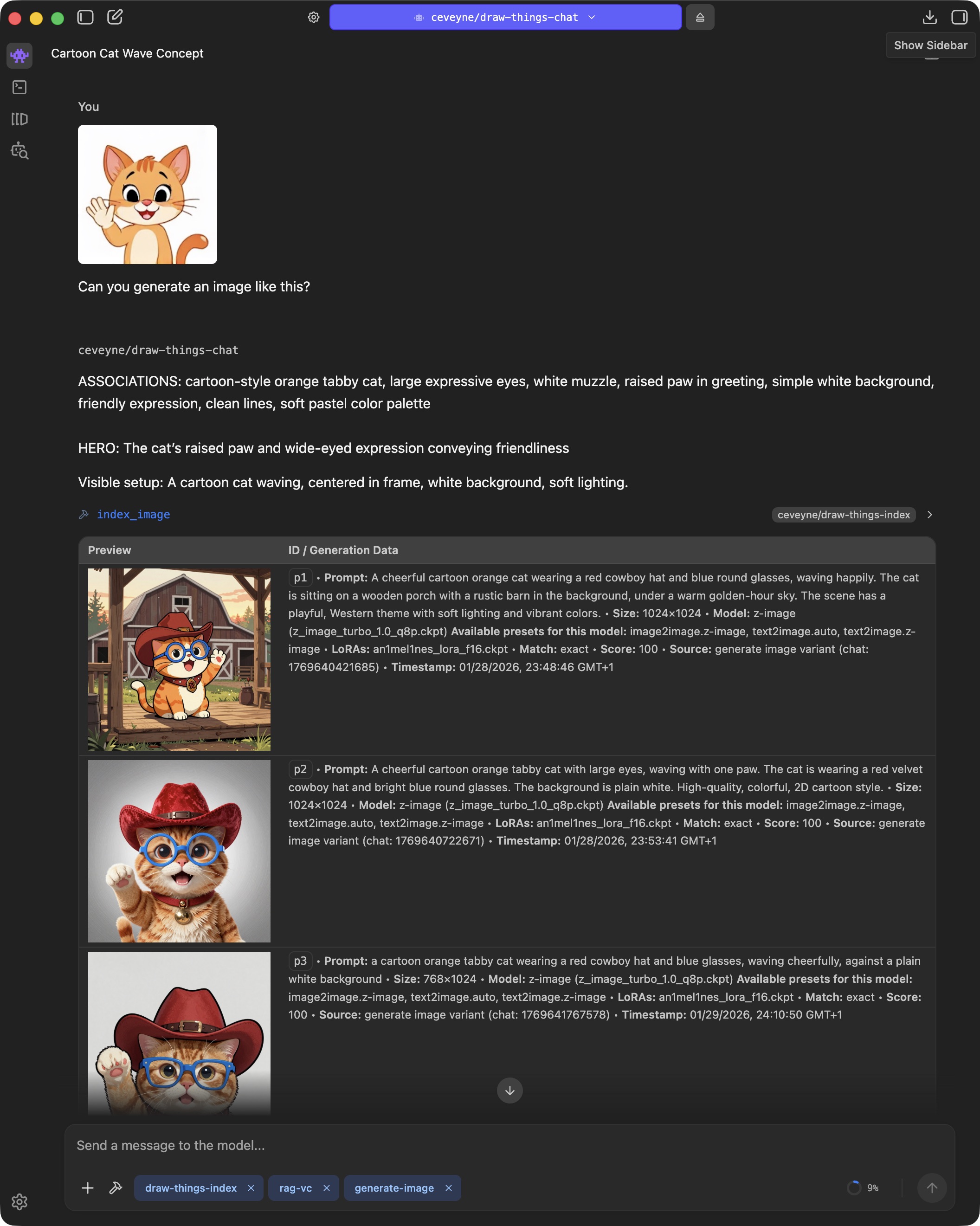The image size is (980, 1226).
Task: Remove the rag-vc plugin chip
Action: click(x=327, y=1188)
